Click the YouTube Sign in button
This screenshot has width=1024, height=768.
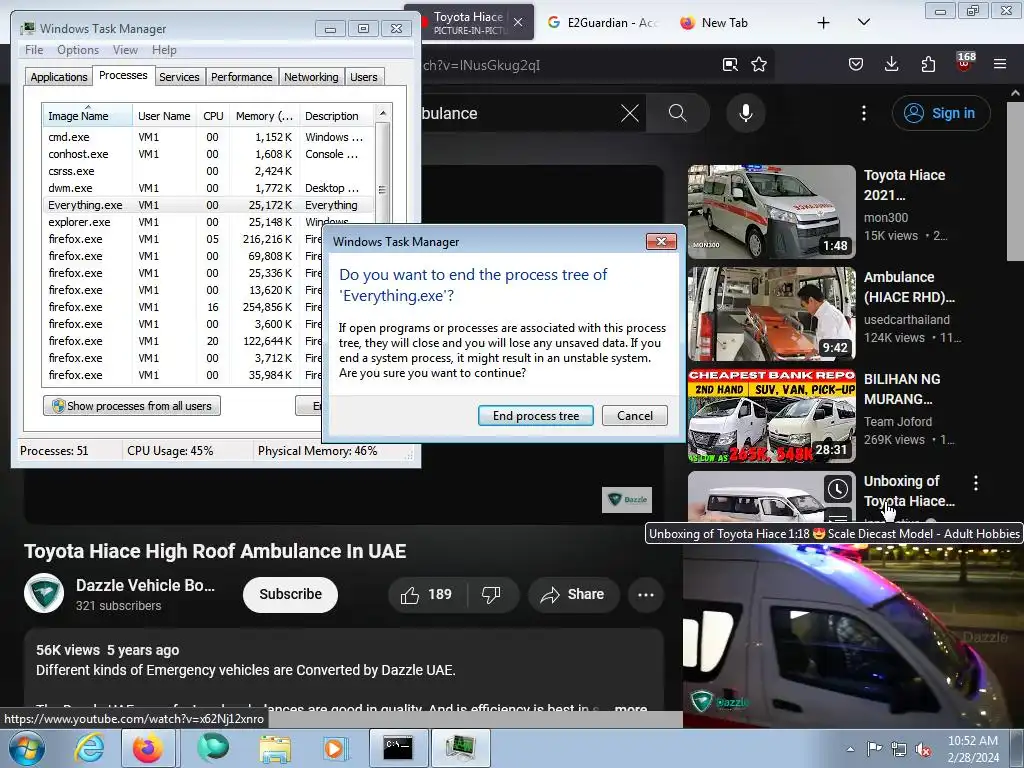(941, 113)
